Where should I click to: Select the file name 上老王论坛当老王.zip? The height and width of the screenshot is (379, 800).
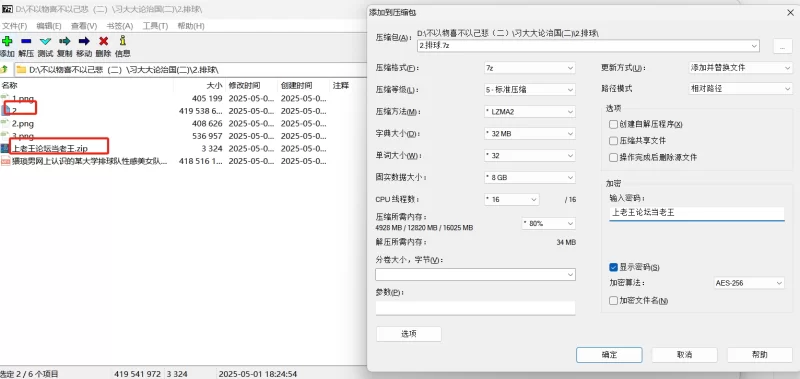[49, 148]
